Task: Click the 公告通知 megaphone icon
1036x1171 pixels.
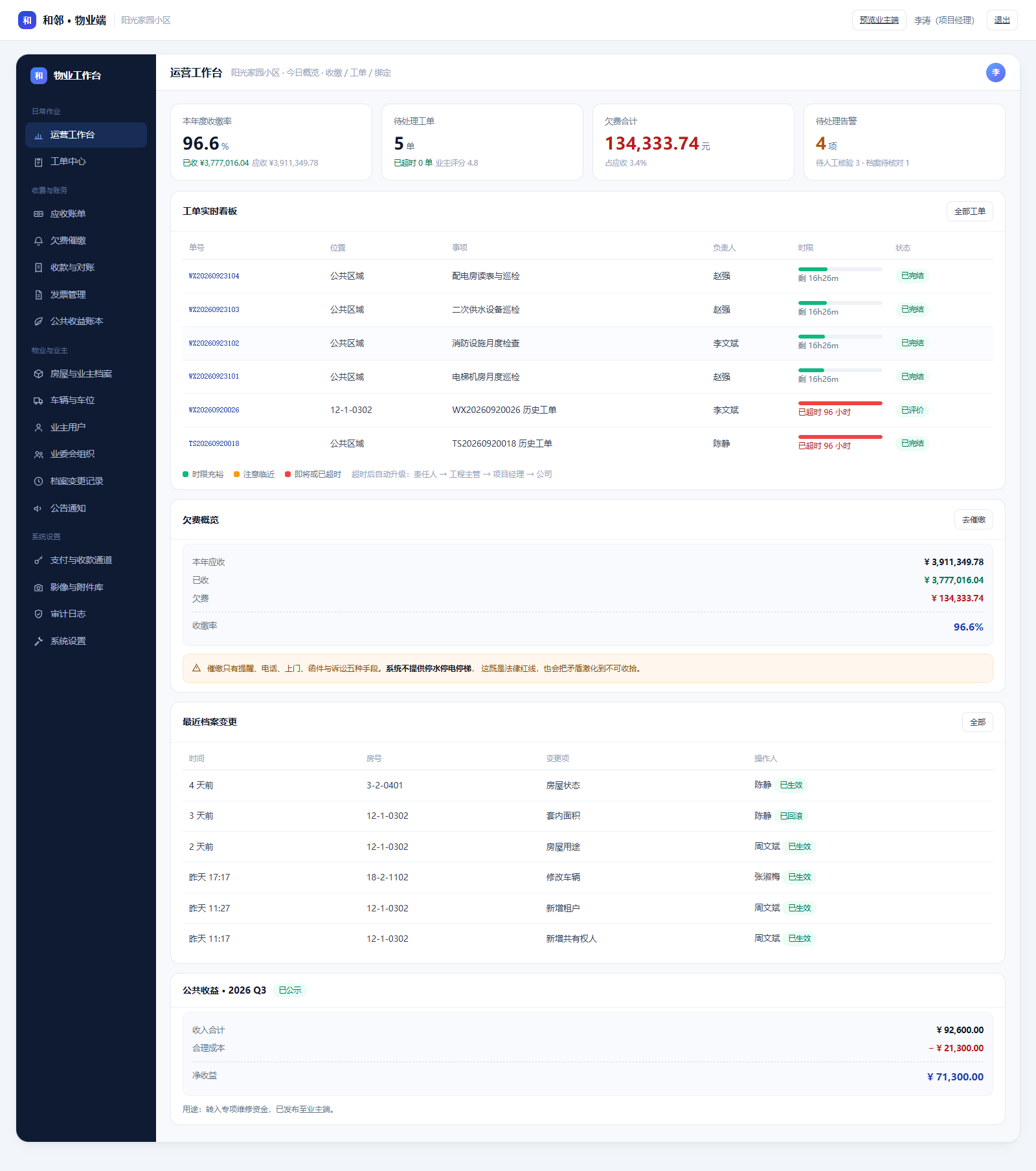Action: coord(38,509)
